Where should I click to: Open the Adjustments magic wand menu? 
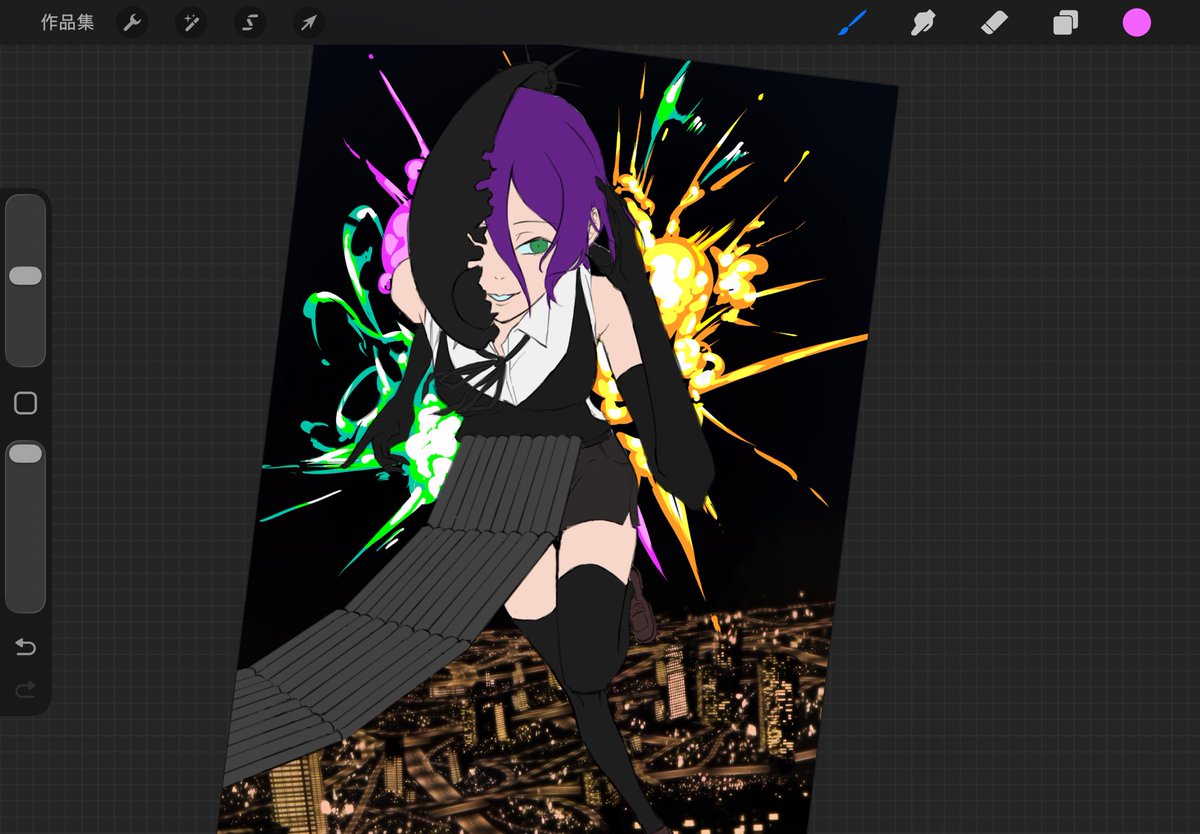(191, 22)
